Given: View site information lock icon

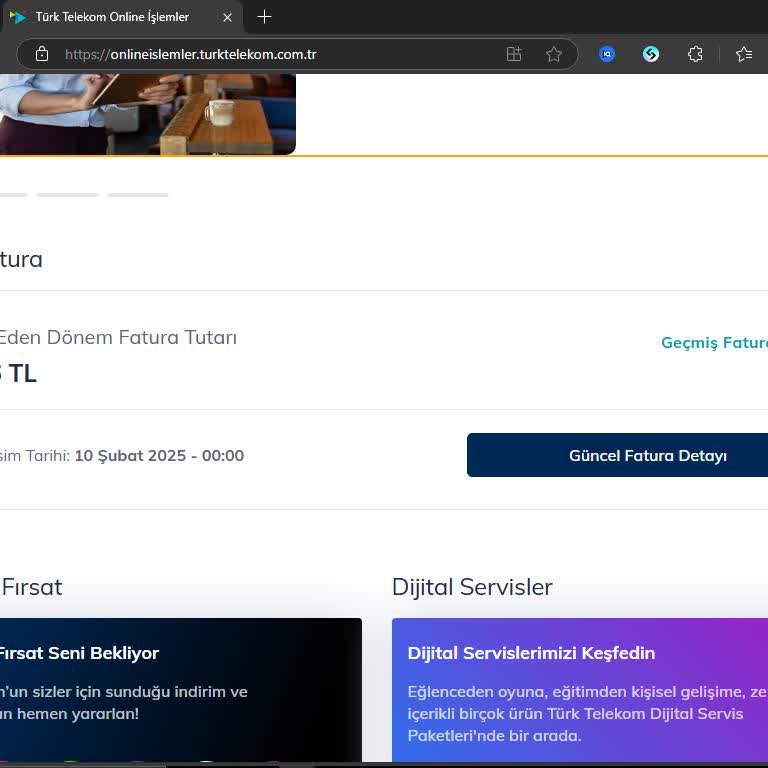Looking at the screenshot, I should click(x=42, y=54).
